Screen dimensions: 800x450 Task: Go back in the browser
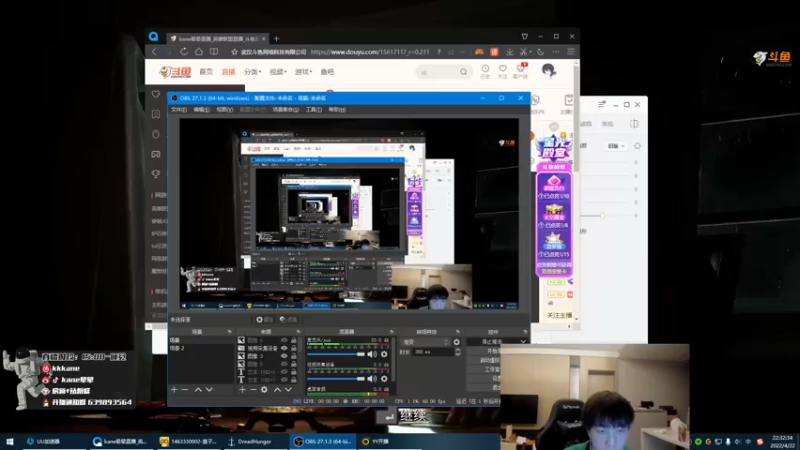(154, 52)
